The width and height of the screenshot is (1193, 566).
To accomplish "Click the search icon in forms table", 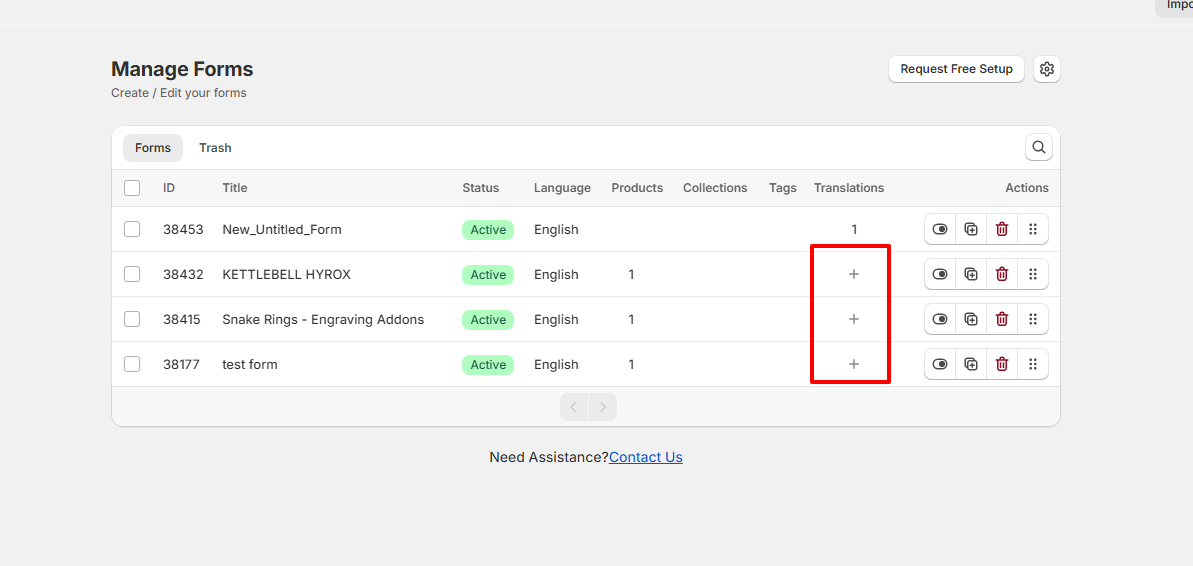I will pos(1038,148).
